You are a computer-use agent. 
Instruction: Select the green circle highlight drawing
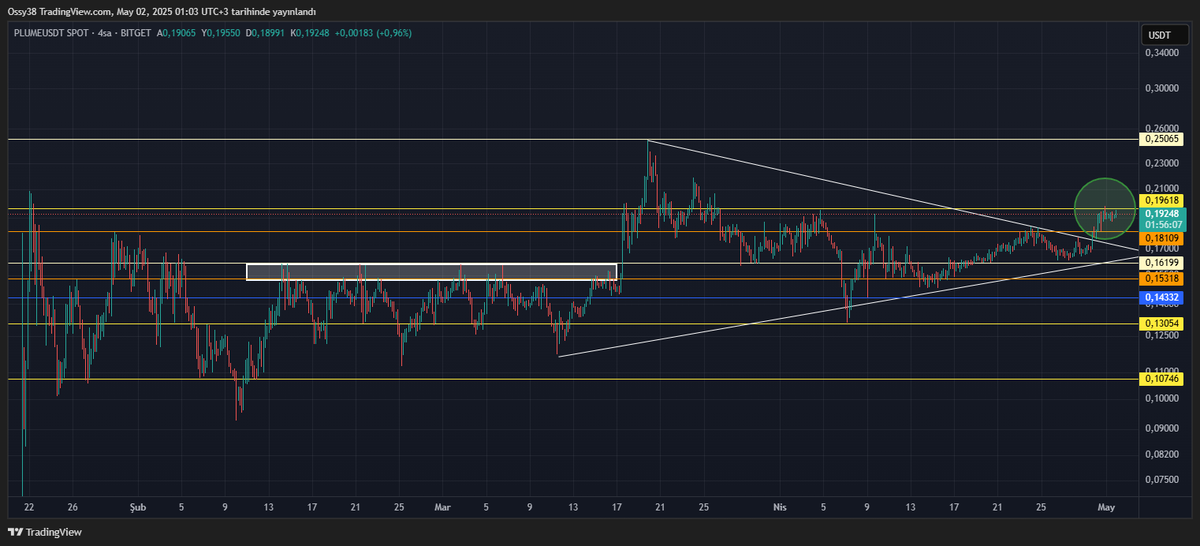[1106, 208]
